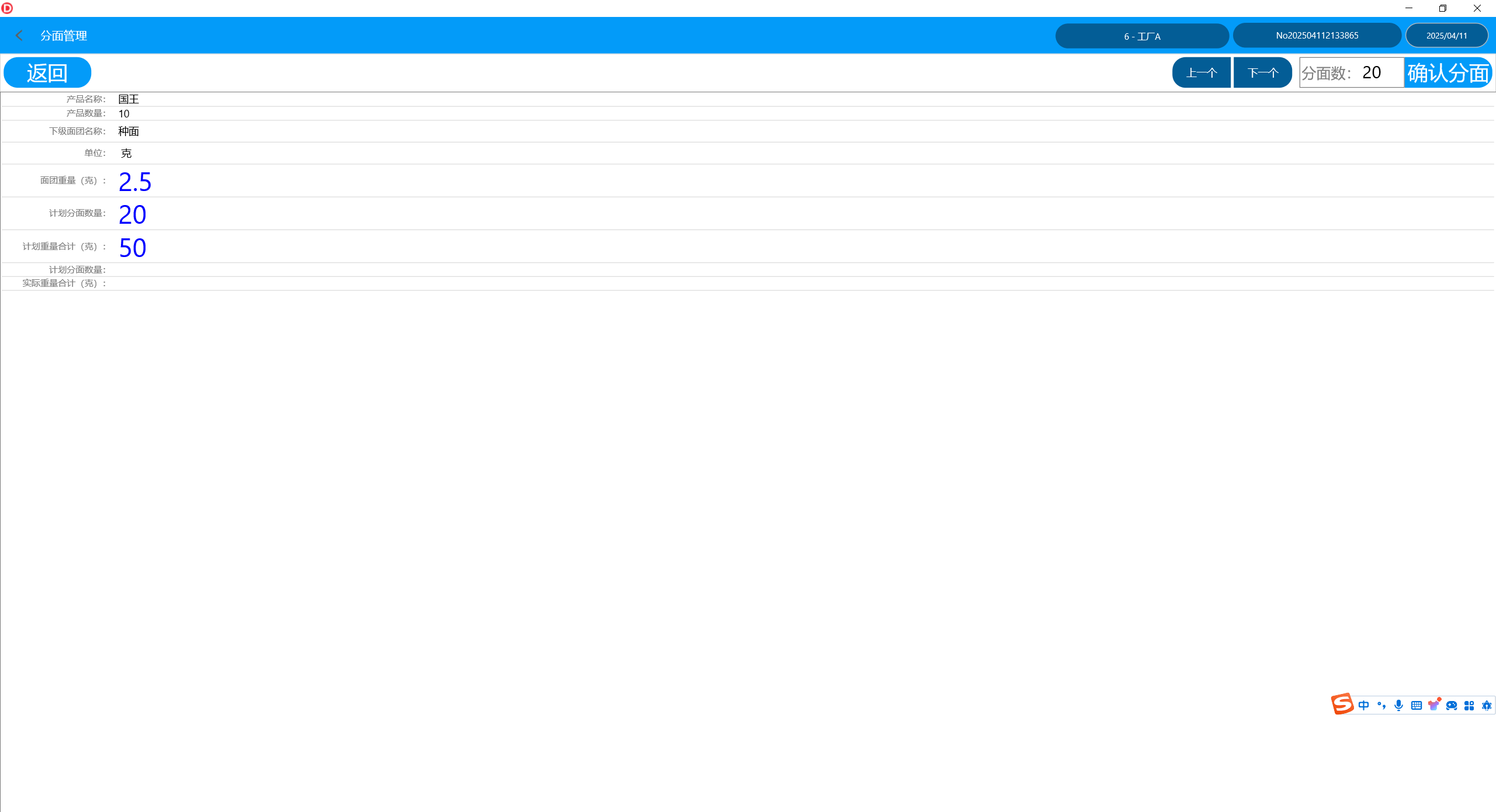1496x812 pixels.
Task: Open the four-squares toolbox icon
Action: point(1469,705)
